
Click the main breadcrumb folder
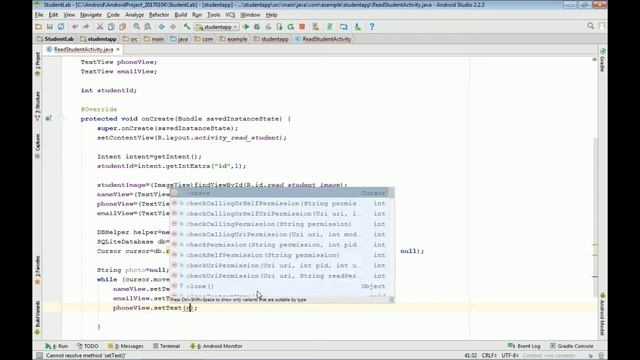(153, 39)
